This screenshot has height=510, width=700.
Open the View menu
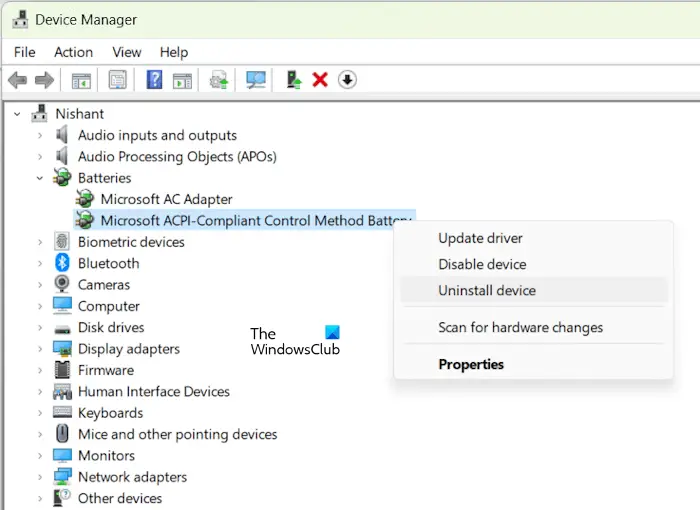[x=127, y=52]
